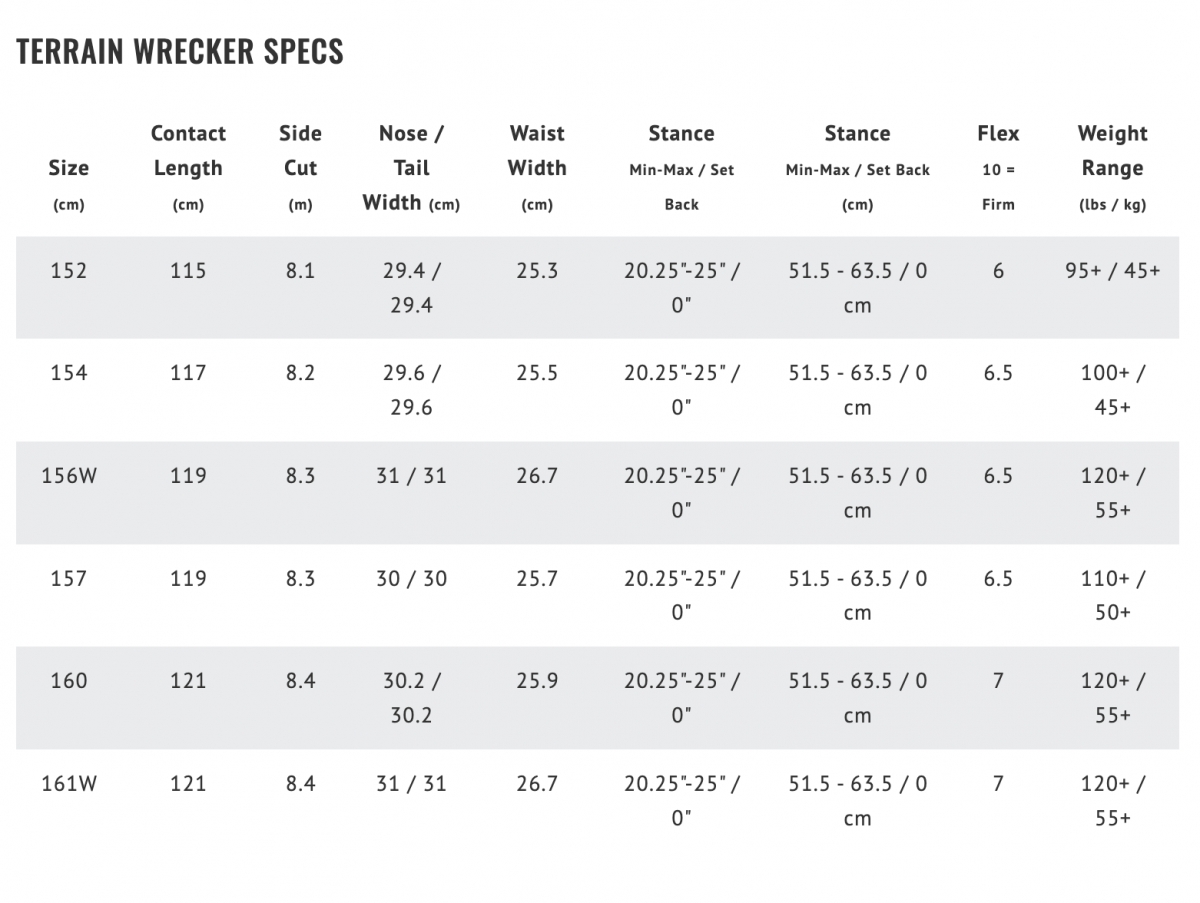The height and width of the screenshot is (903, 1200).
Task: Click the 152 size row label
Action: 68,271
